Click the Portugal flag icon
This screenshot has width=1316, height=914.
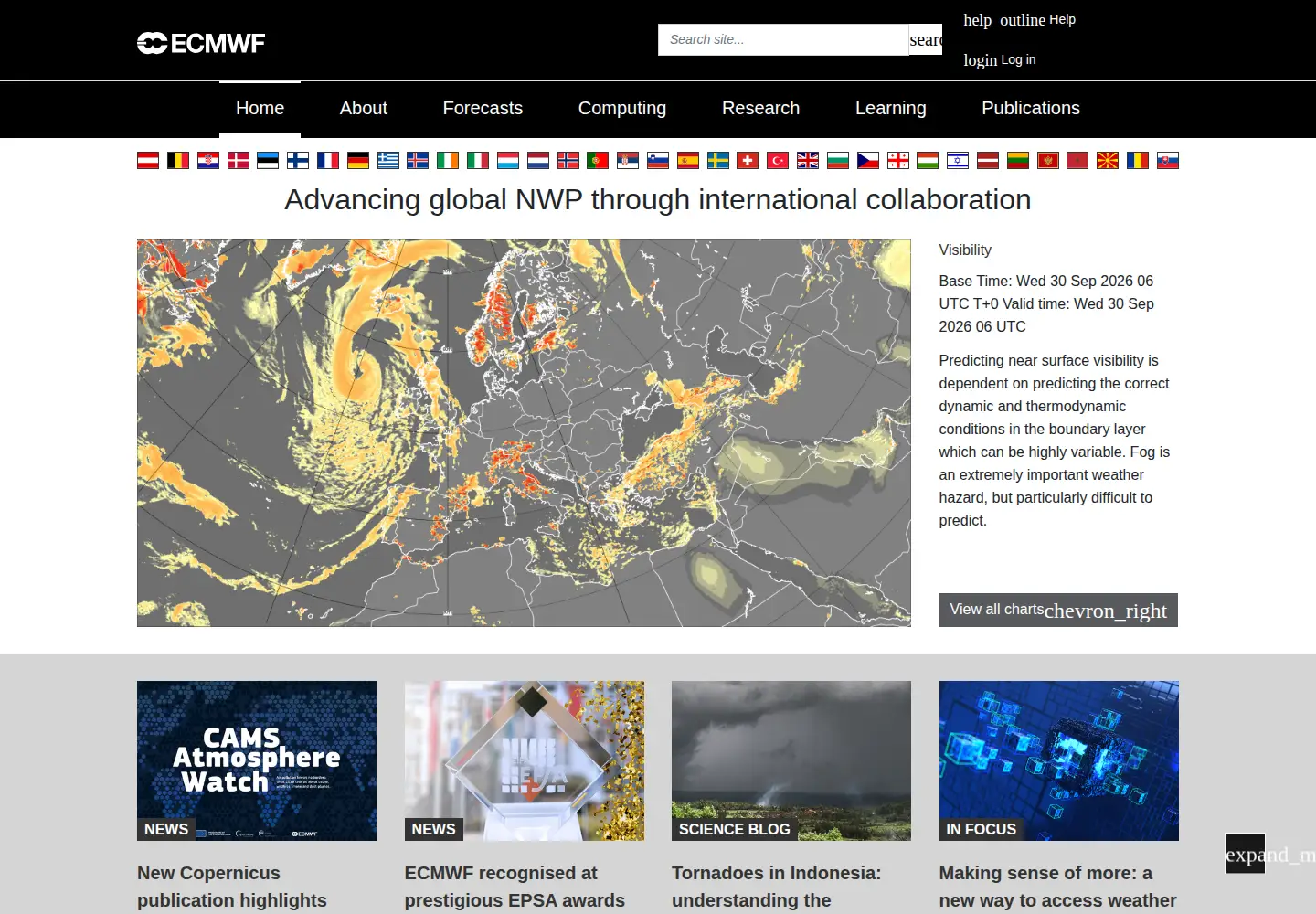pyautogui.click(x=598, y=161)
